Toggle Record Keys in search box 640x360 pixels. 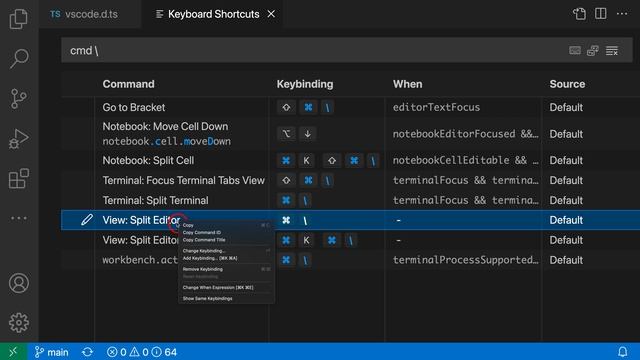click(x=575, y=51)
